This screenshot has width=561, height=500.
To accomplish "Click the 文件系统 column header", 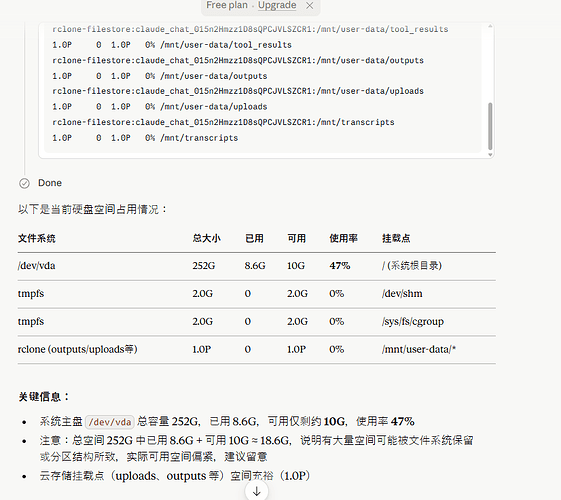I will tap(36, 238).
